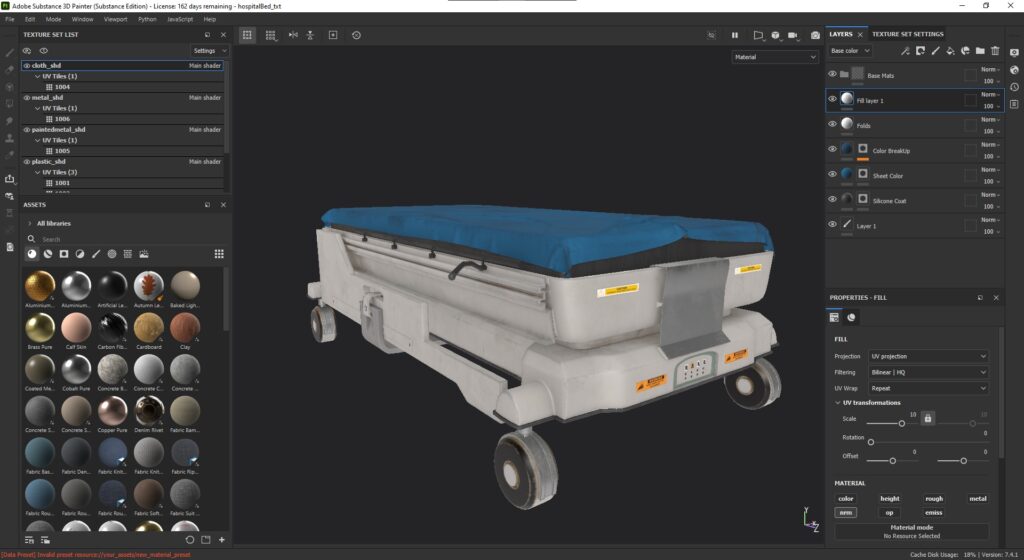This screenshot has height=560, width=1024.
Task: Open the 3D/2D cube viewport mode icon
Action: 775,35
